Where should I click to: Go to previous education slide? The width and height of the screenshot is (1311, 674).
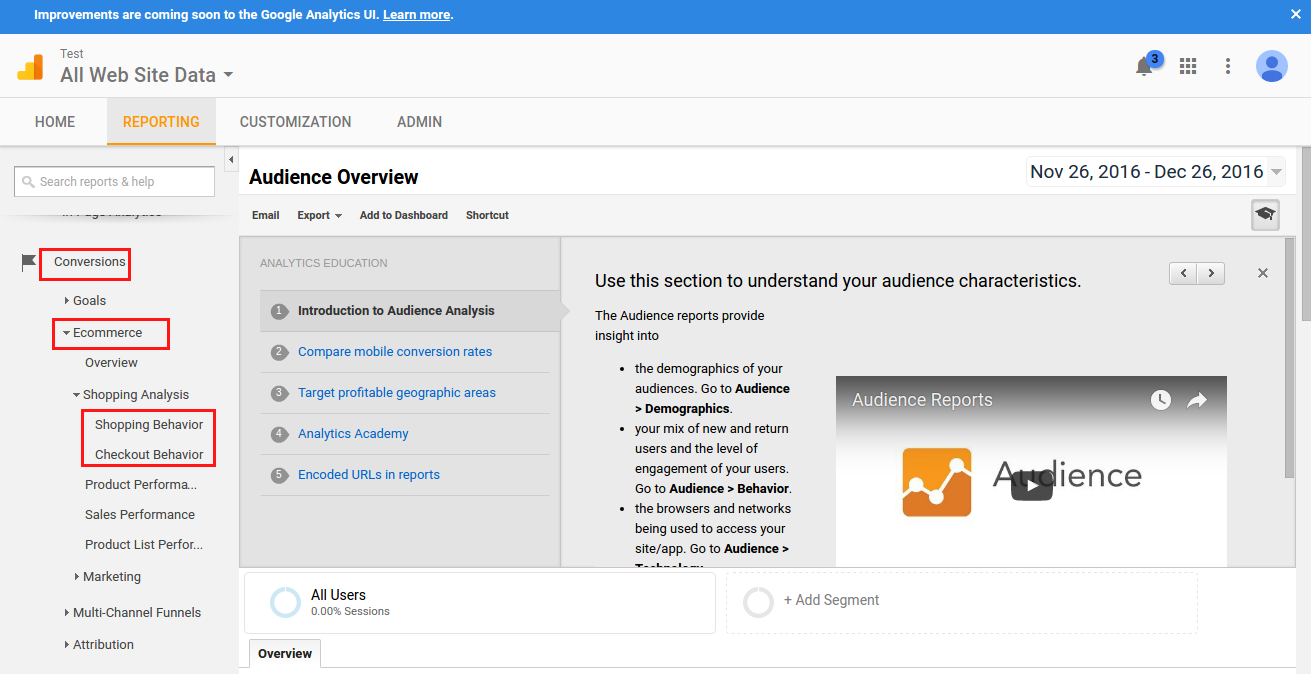1184,273
